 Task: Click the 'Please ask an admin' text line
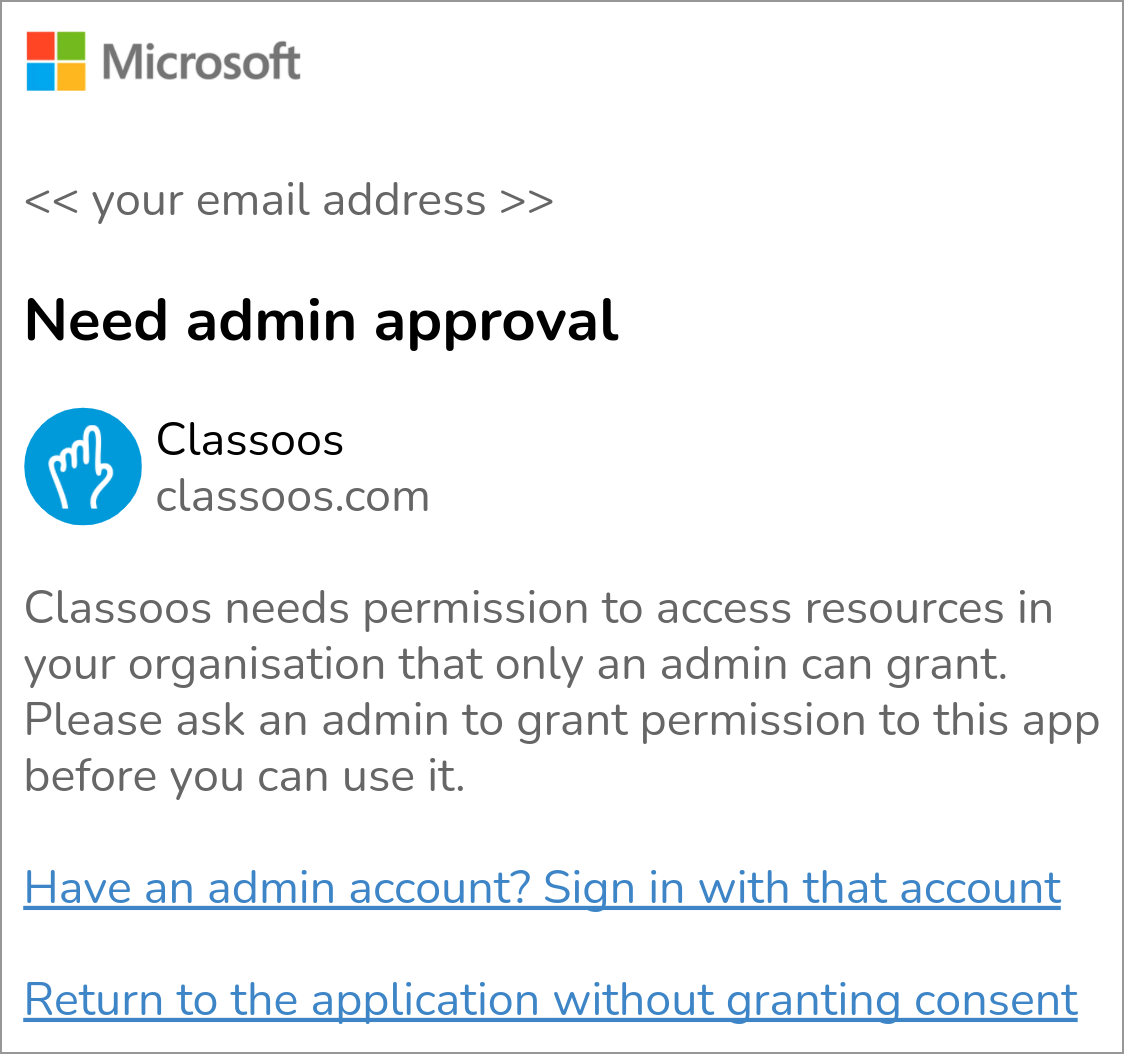pos(561,721)
